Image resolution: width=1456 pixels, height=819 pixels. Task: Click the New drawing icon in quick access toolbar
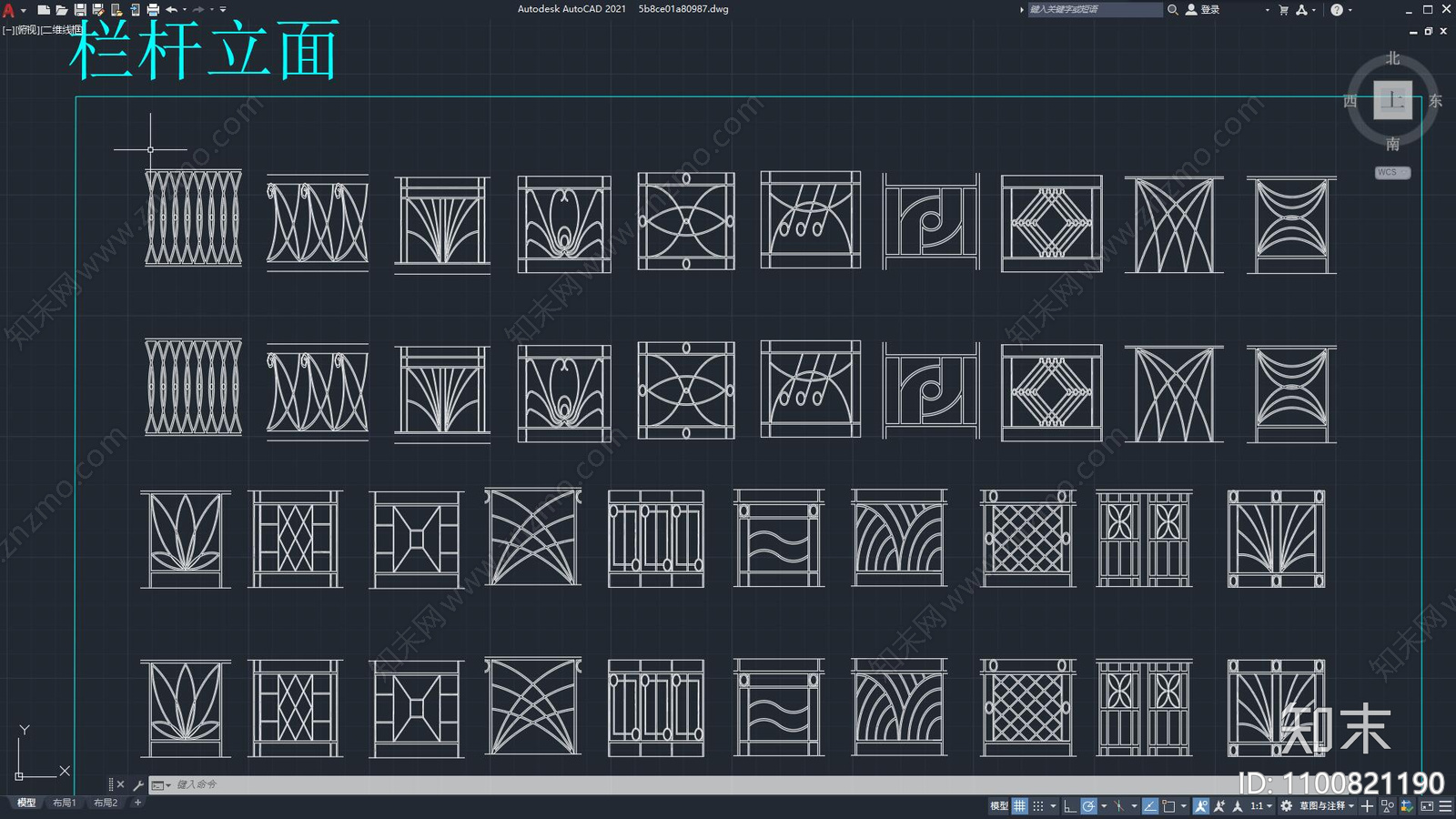tap(43, 10)
